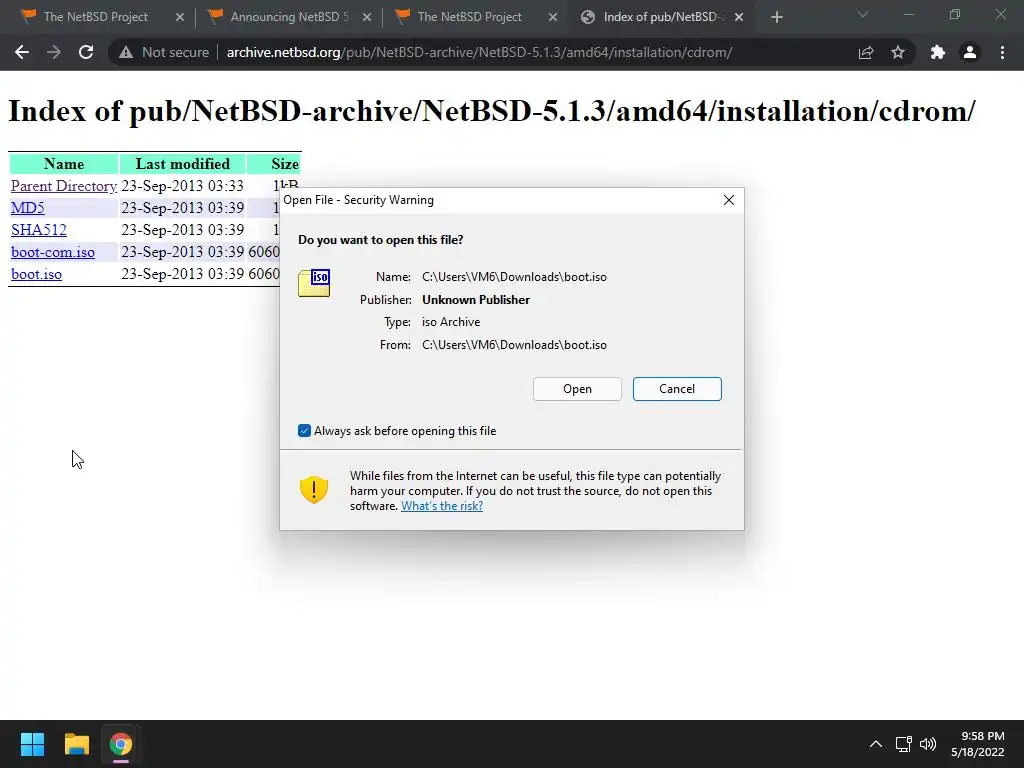Viewport: 1024px width, 768px height.
Task: Switch to the first NetBSD Project tab
Action: 95,17
